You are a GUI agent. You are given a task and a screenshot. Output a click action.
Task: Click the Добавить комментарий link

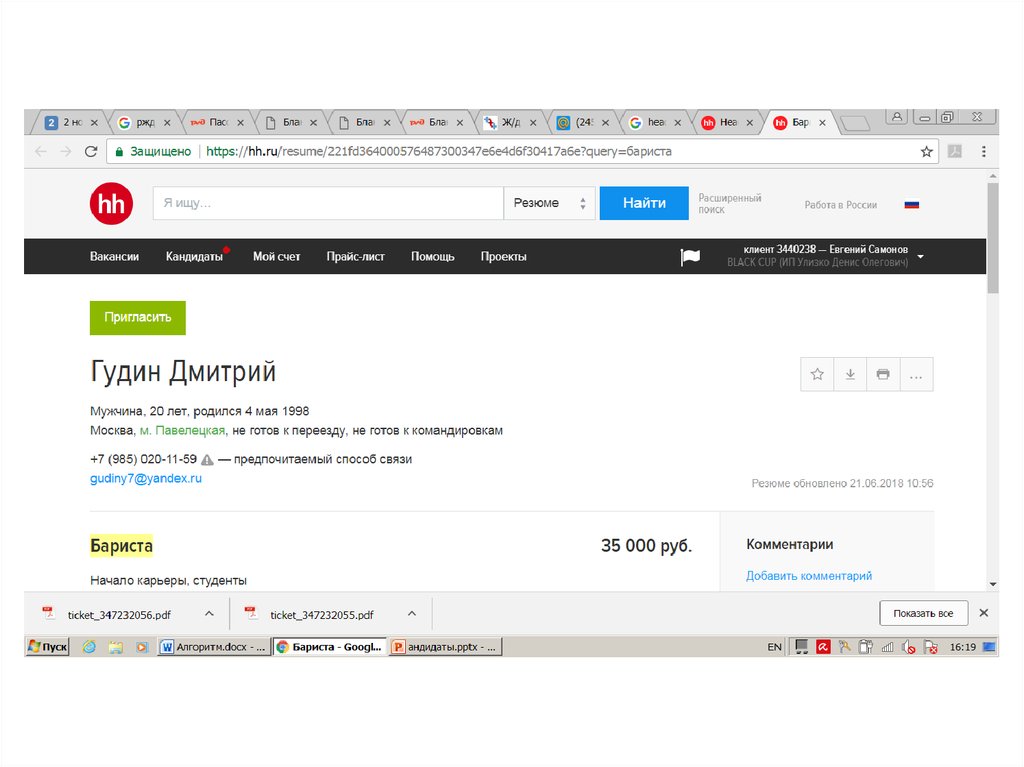809,576
